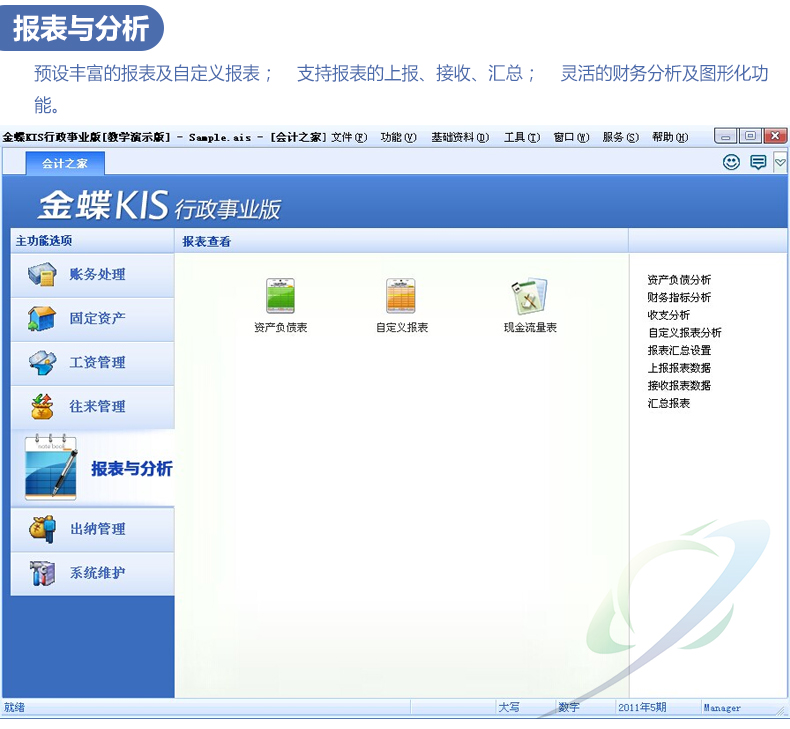
Task: Open the 现金流量表 report icon
Action: point(530,297)
